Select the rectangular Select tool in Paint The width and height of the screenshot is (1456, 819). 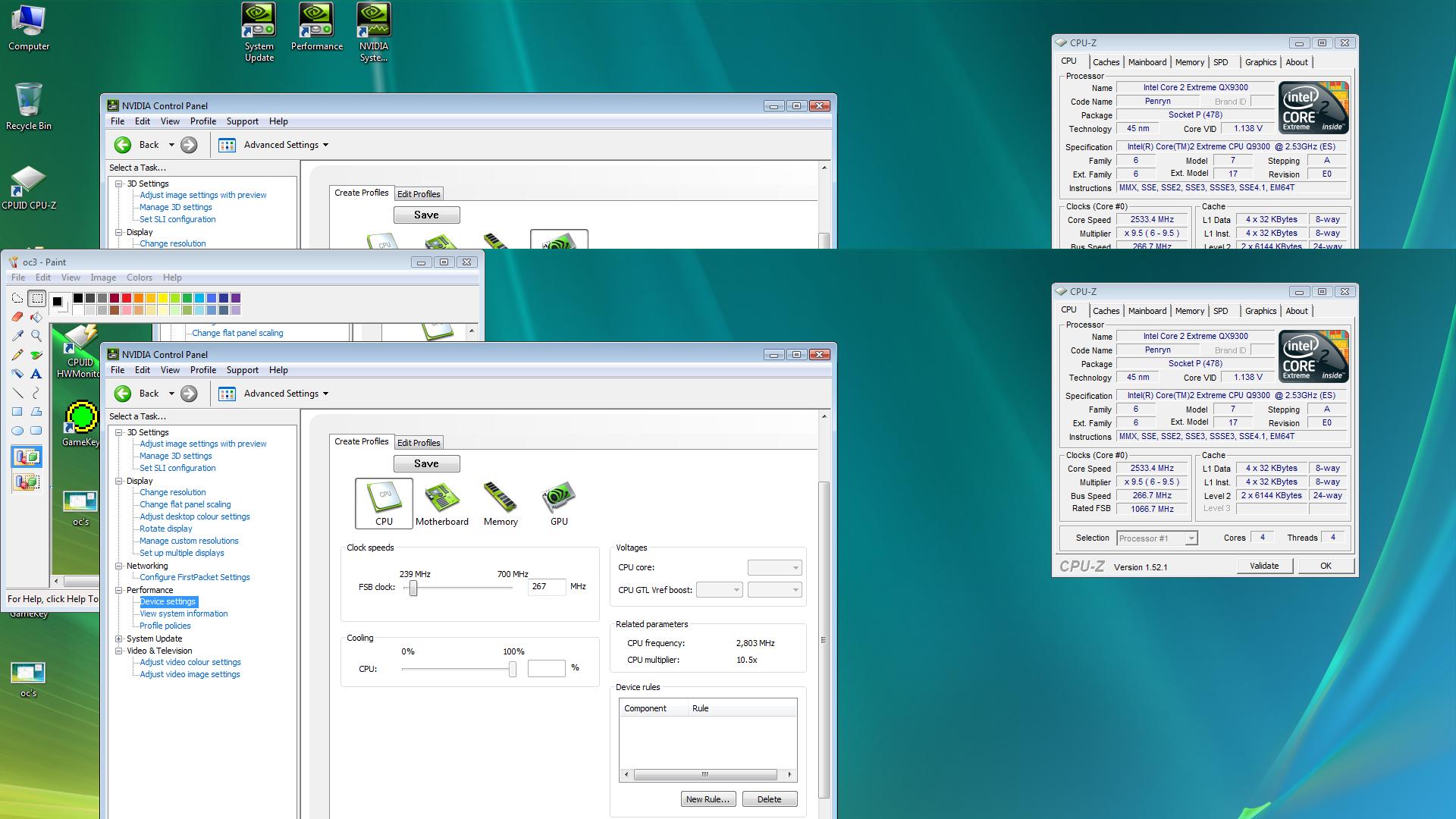pos(36,298)
